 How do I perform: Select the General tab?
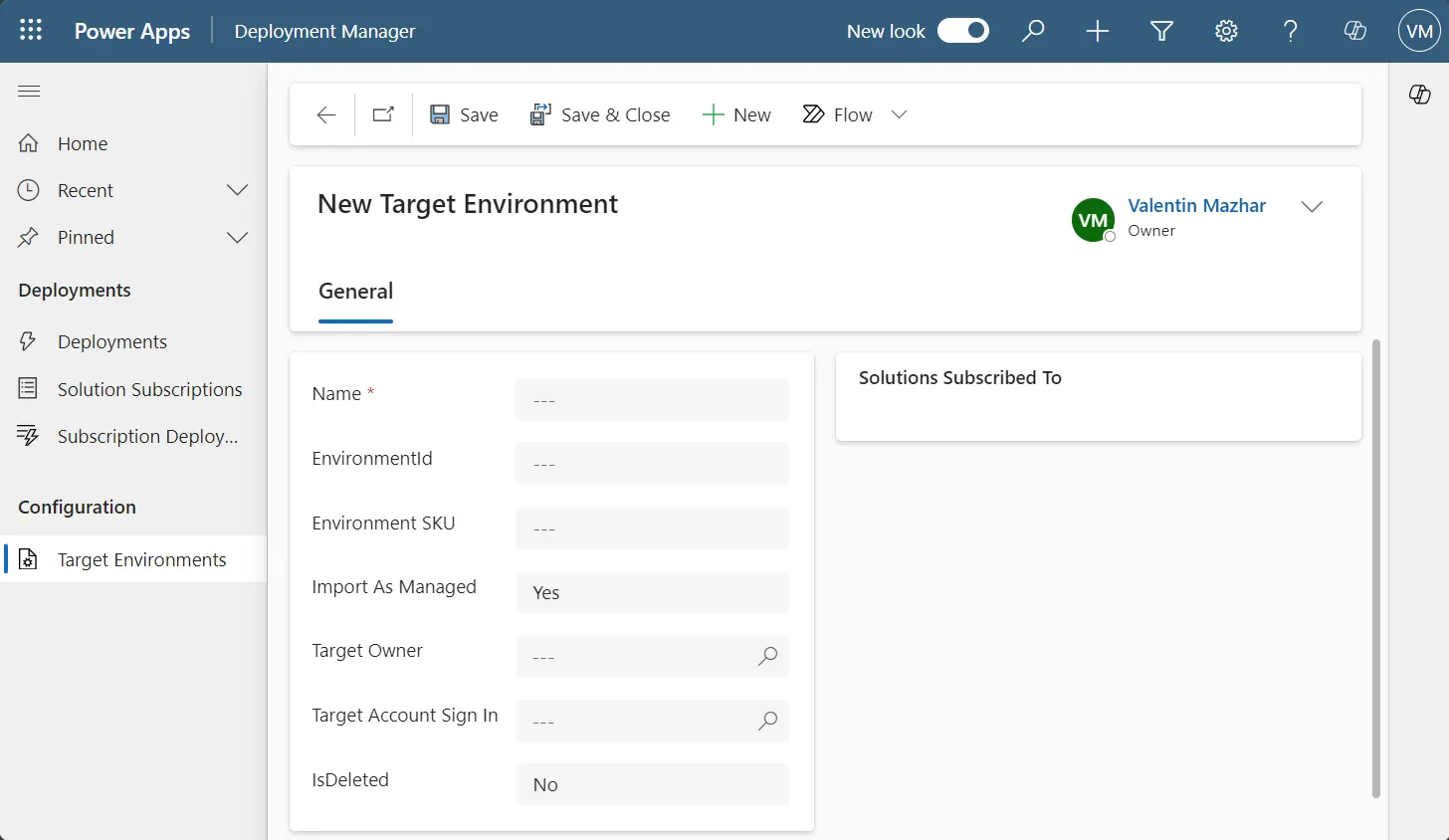pos(355,292)
